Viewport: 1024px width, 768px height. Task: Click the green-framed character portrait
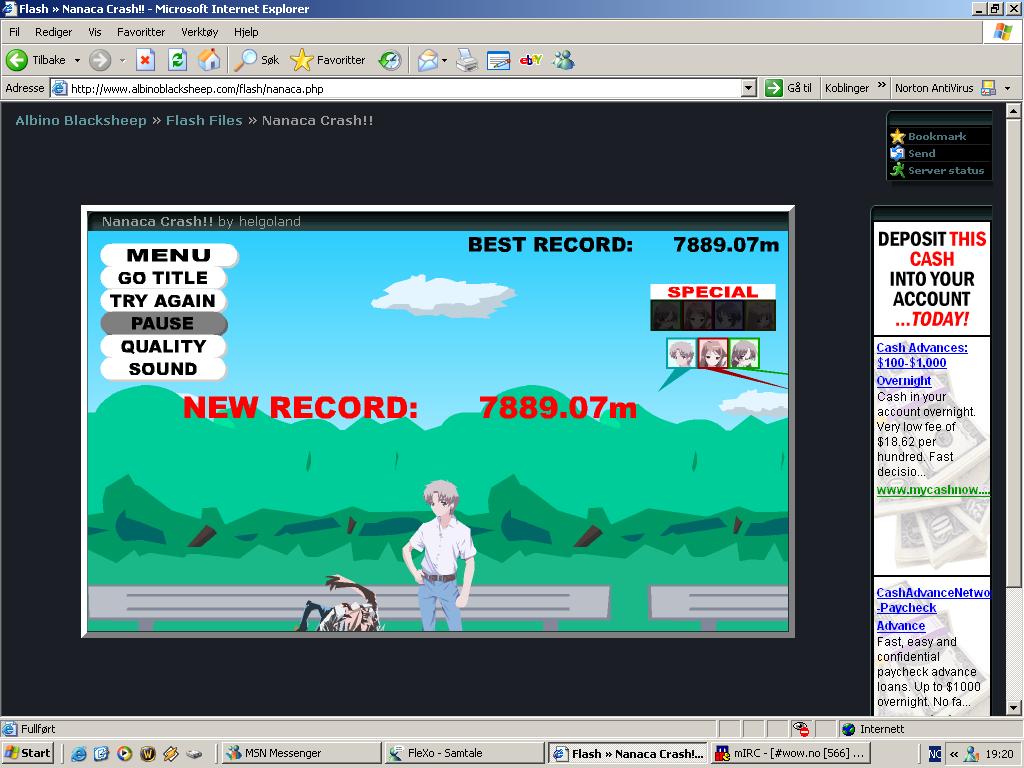(744, 353)
